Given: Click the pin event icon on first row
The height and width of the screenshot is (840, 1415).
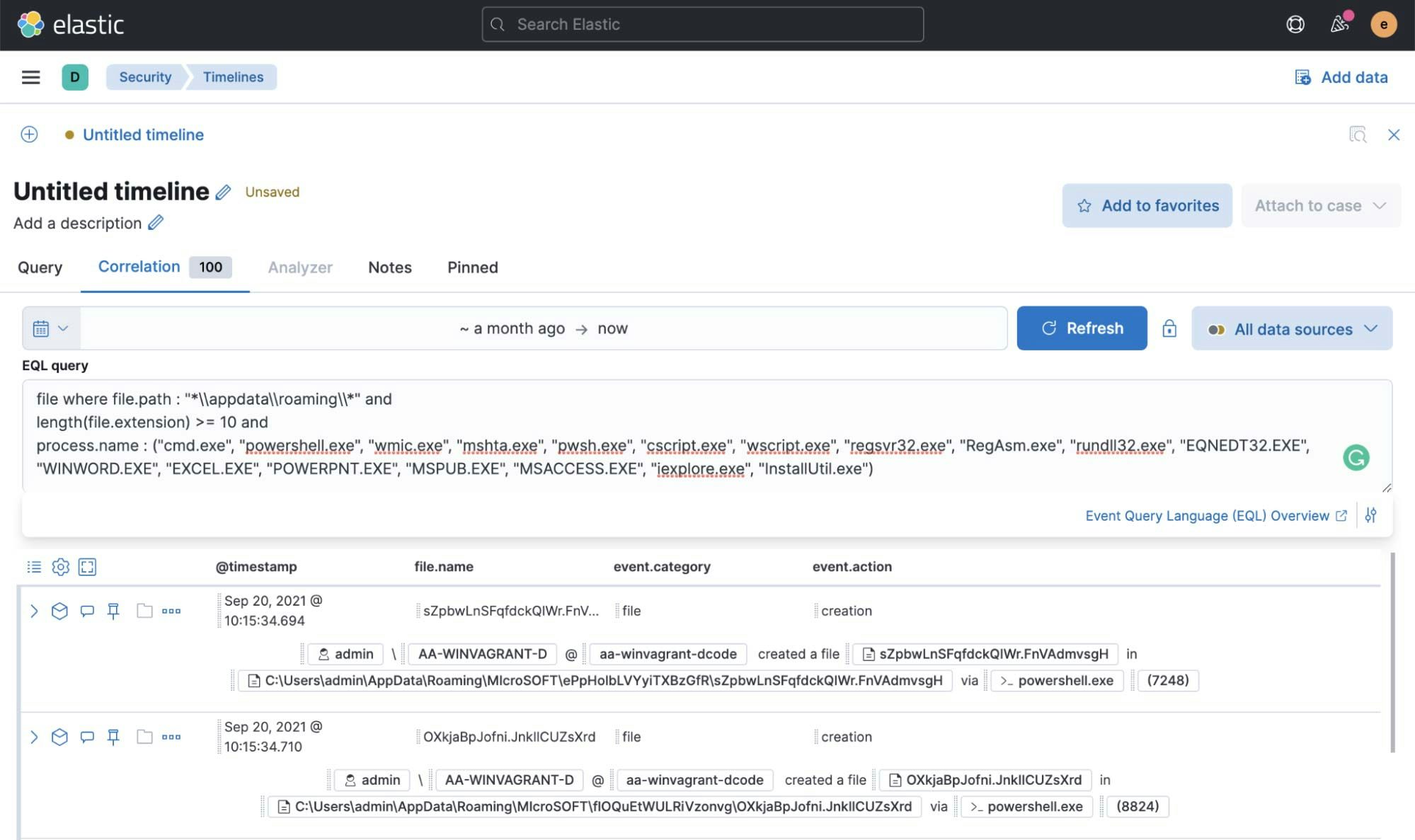Looking at the screenshot, I should tap(113, 611).
